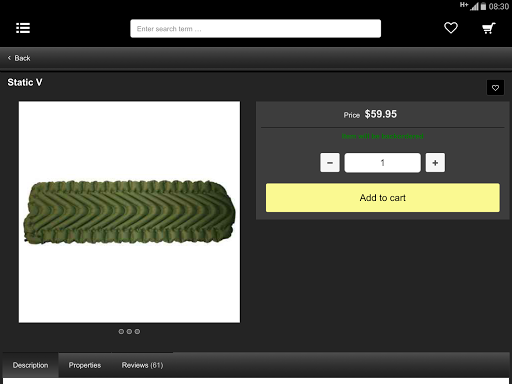Tap the signal strength status icon
512x384 pixels.
[x=474, y=6]
